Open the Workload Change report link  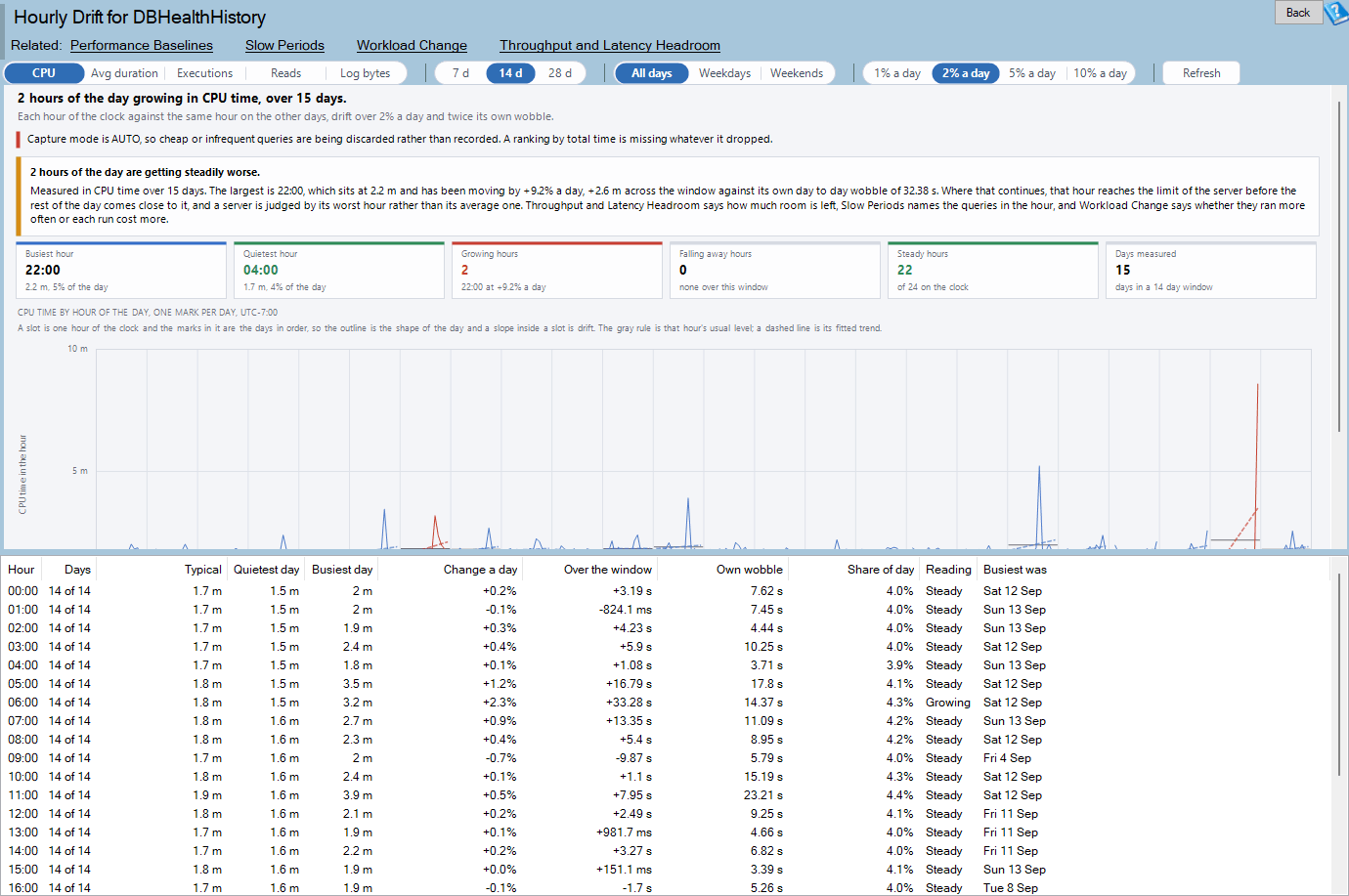[x=412, y=45]
